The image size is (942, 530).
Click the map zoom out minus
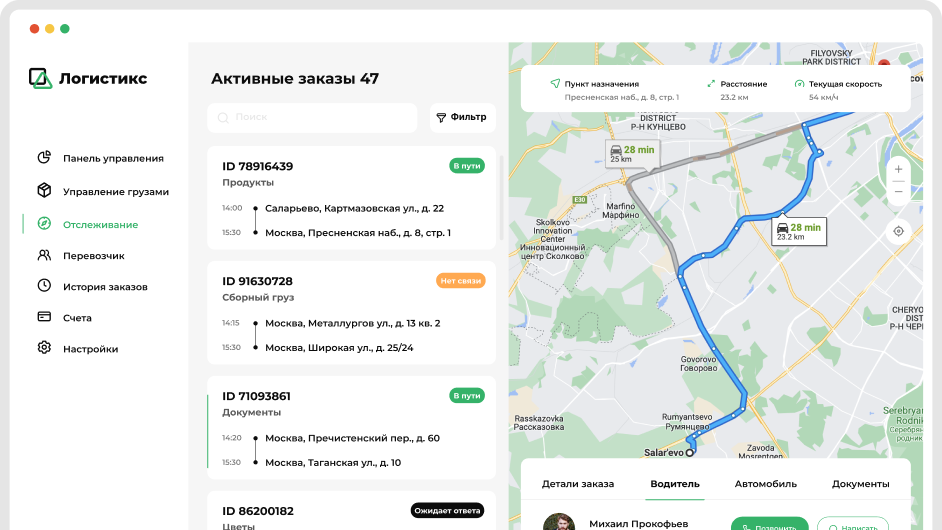(898, 192)
